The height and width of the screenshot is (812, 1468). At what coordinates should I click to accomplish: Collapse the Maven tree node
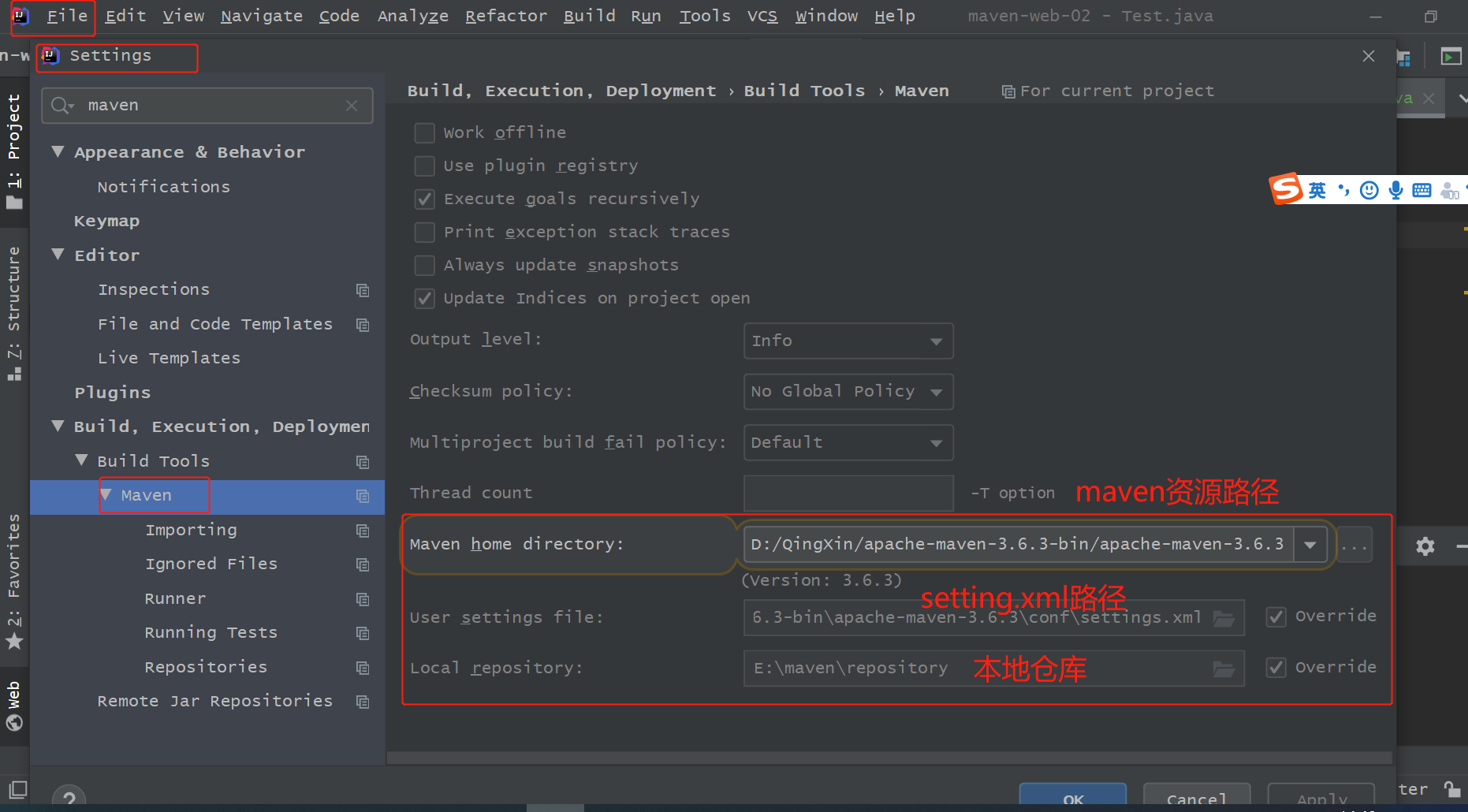click(x=106, y=495)
